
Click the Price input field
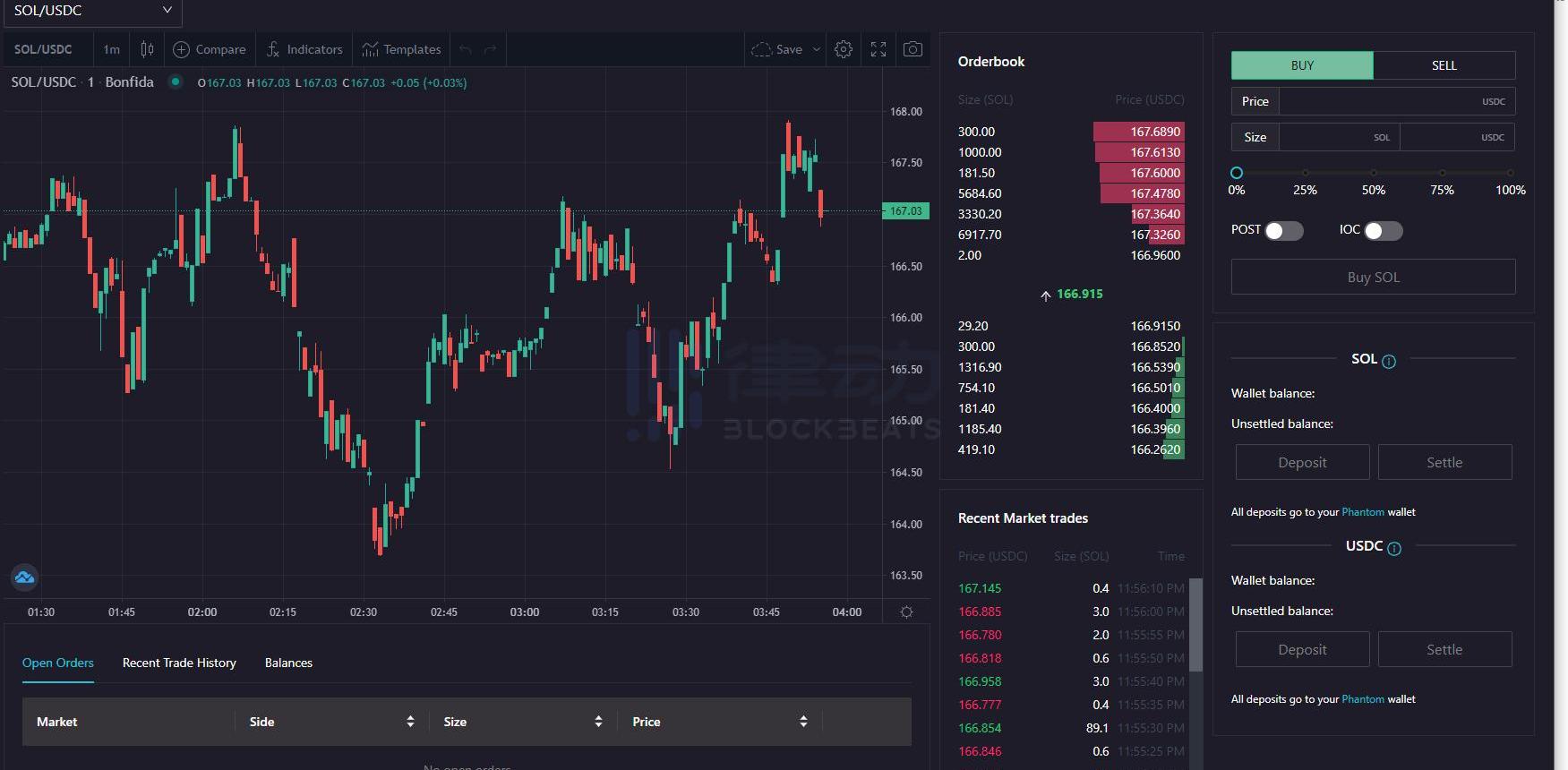[x=1377, y=101]
